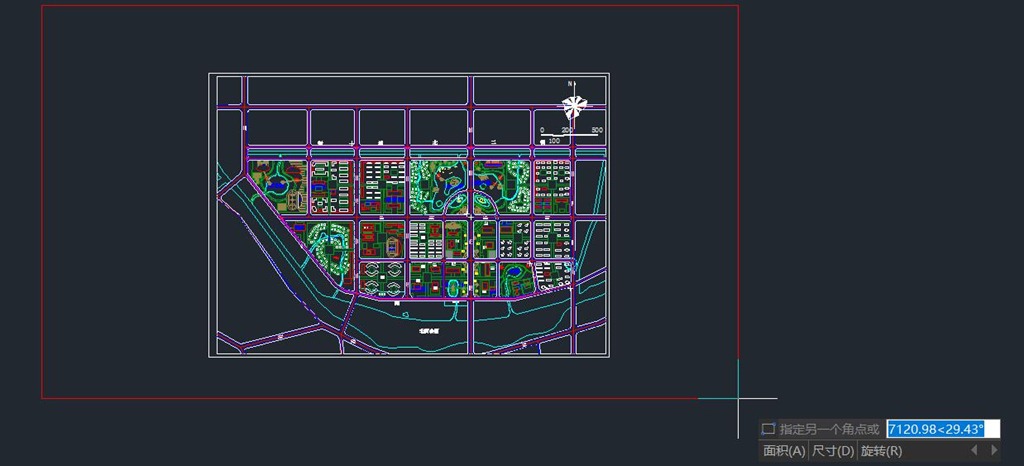Click the 500 label on the scale bar
The width and height of the screenshot is (1024, 466).
tap(596, 130)
